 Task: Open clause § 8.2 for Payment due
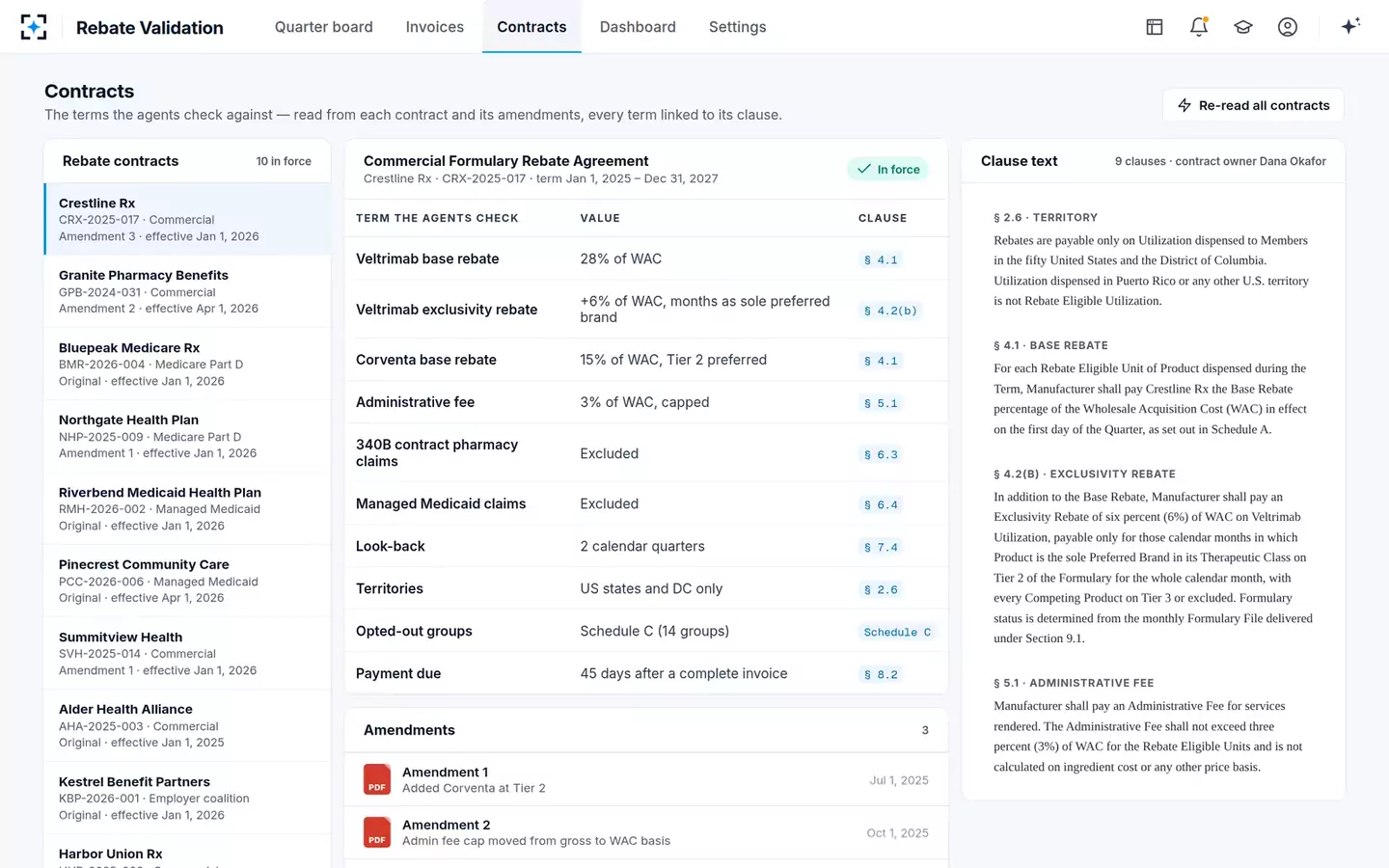click(x=881, y=674)
